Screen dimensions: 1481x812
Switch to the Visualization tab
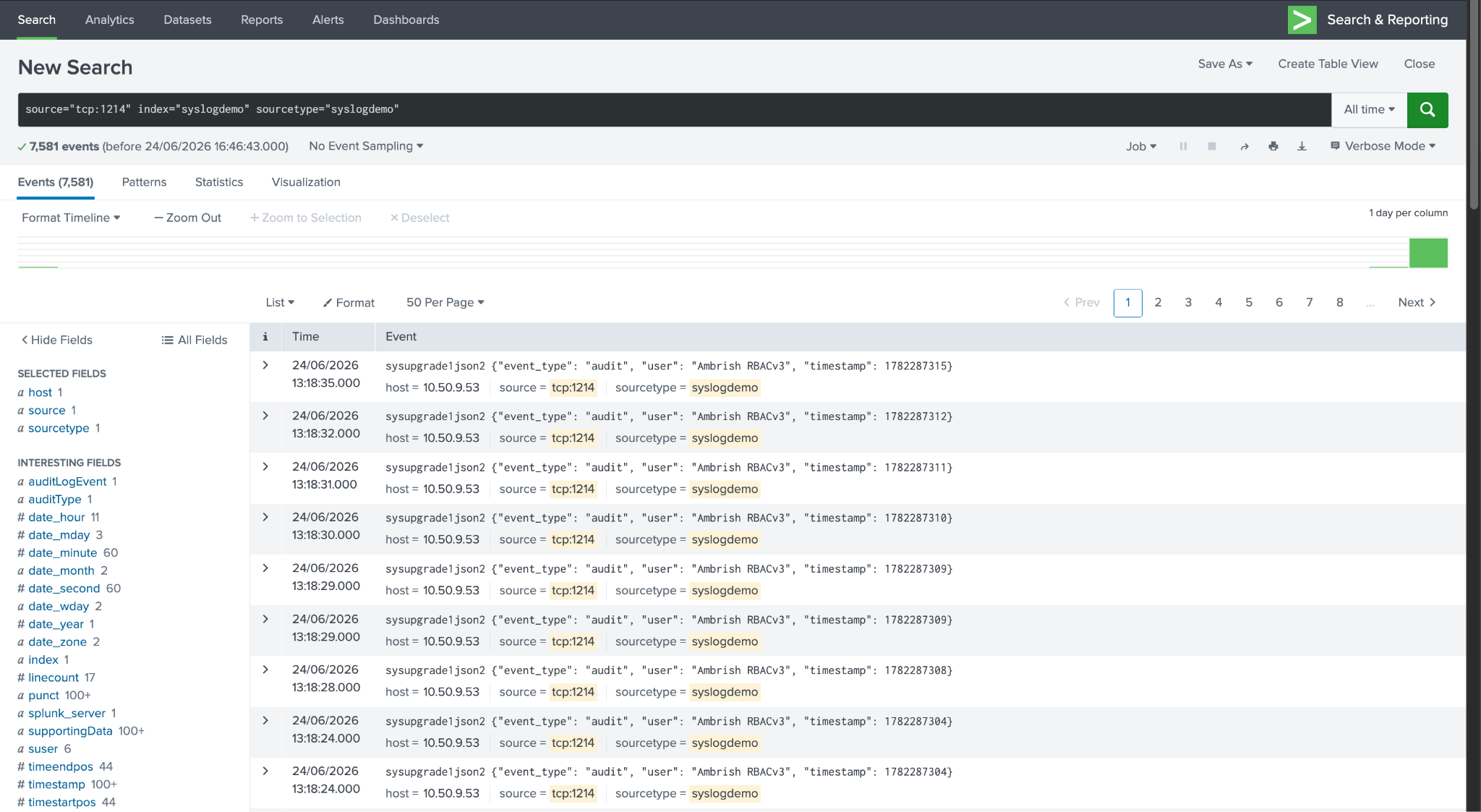pyautogui.click(x=306, y=182)
